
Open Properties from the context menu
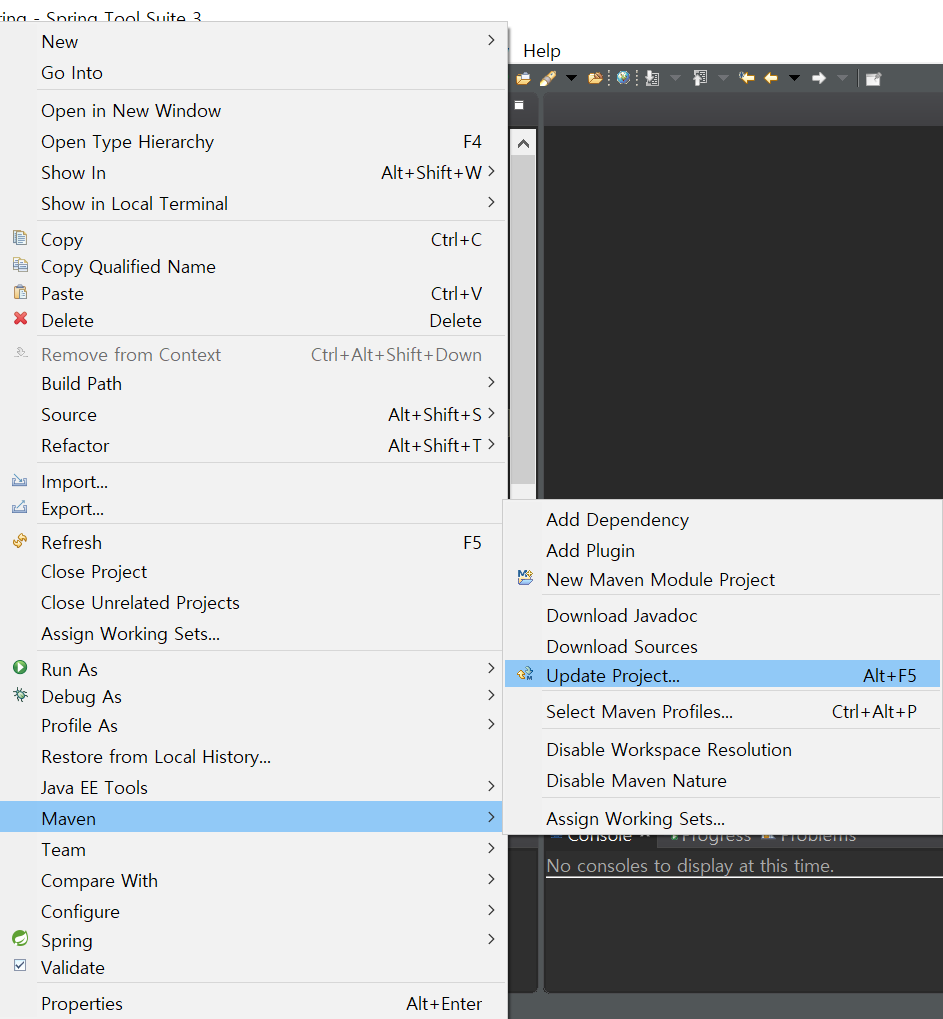click(253, 1003)
